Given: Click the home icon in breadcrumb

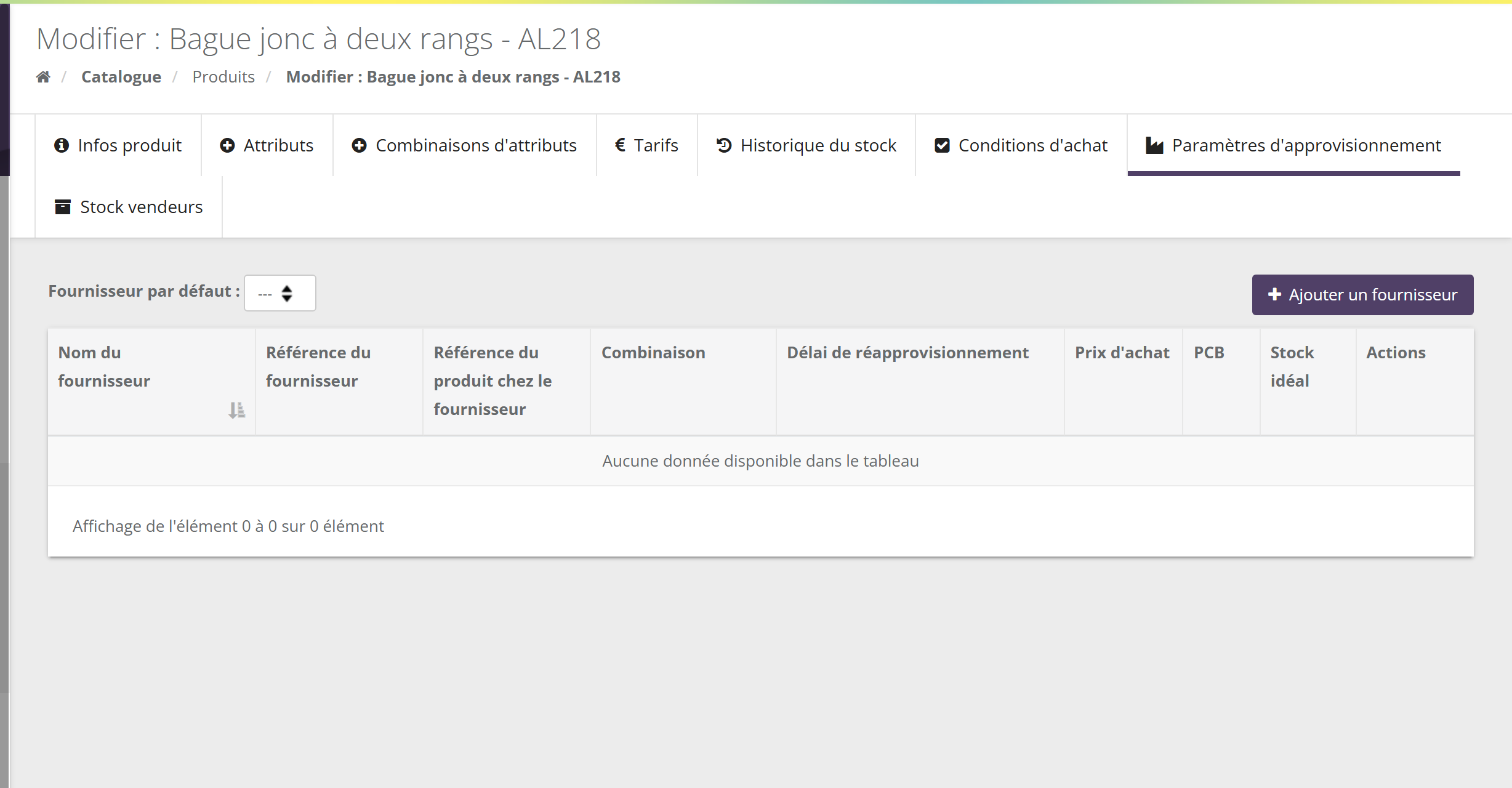Looking at the screenshot, I should [43, 77].
